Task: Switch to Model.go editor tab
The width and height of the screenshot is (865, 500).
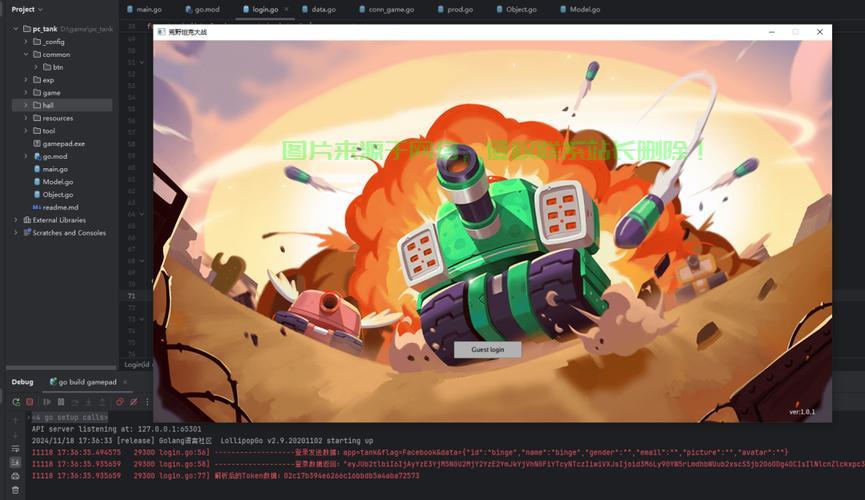Action: pos(580,9)
